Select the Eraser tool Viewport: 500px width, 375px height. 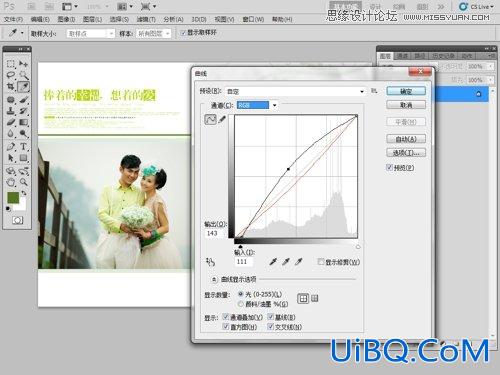point(11,122)
